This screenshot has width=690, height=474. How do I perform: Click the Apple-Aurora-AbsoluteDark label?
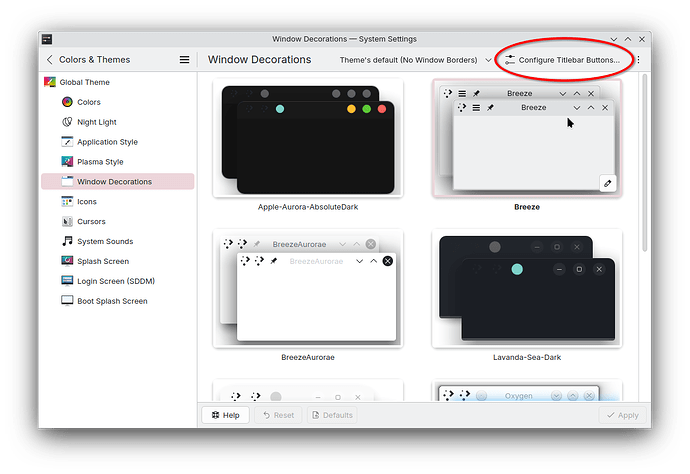308,207
